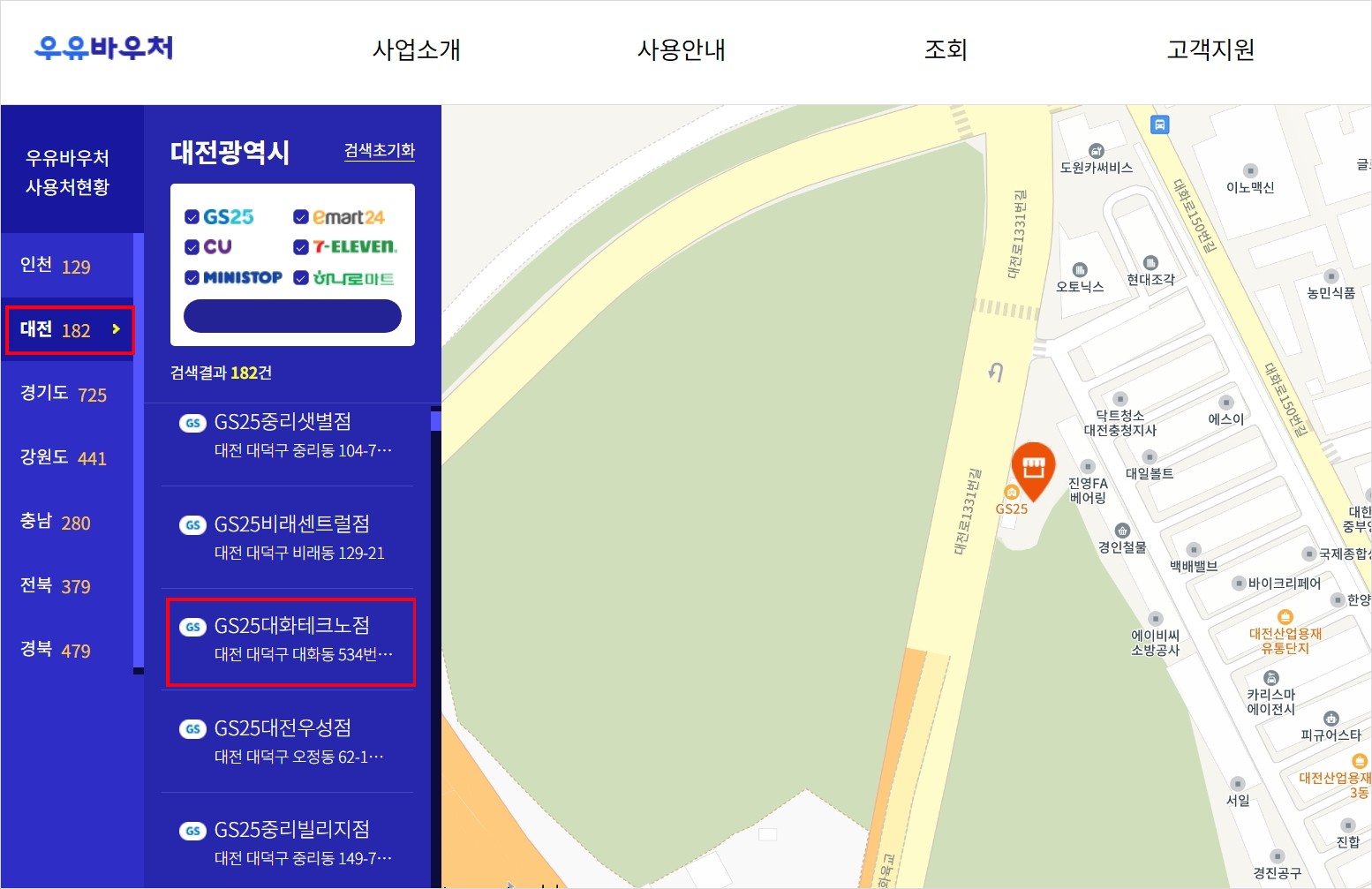Click the 카리스마 에이전시 map POI icon
1372x889 pixels.
pyautogui.click(x=1271, y=678)
